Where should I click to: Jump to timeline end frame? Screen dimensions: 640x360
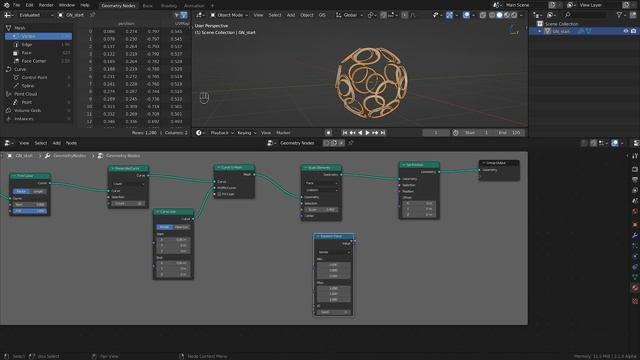[x=382, y=133]
